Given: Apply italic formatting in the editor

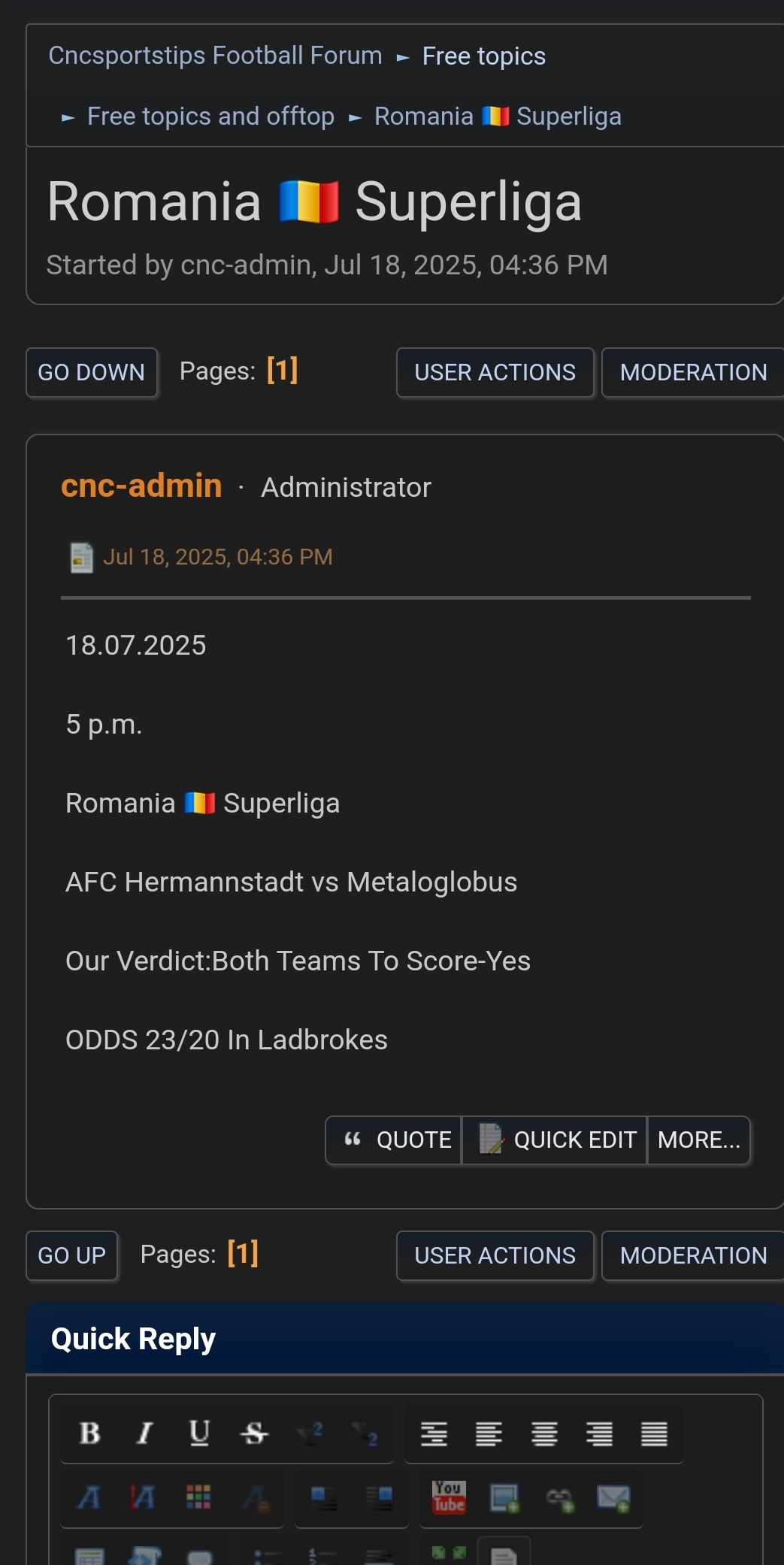Looking at the screenshot, I should (x=144, y=1433).
